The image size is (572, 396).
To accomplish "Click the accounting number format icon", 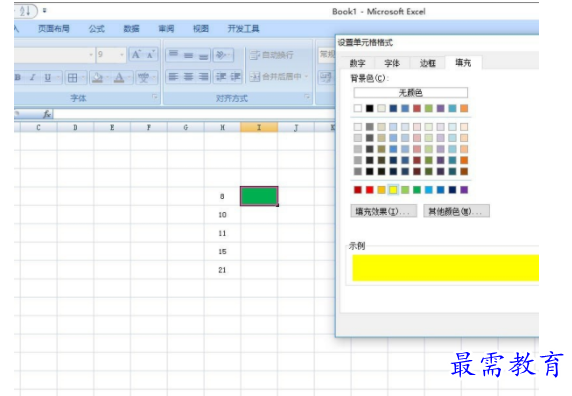I will [326, 77].
